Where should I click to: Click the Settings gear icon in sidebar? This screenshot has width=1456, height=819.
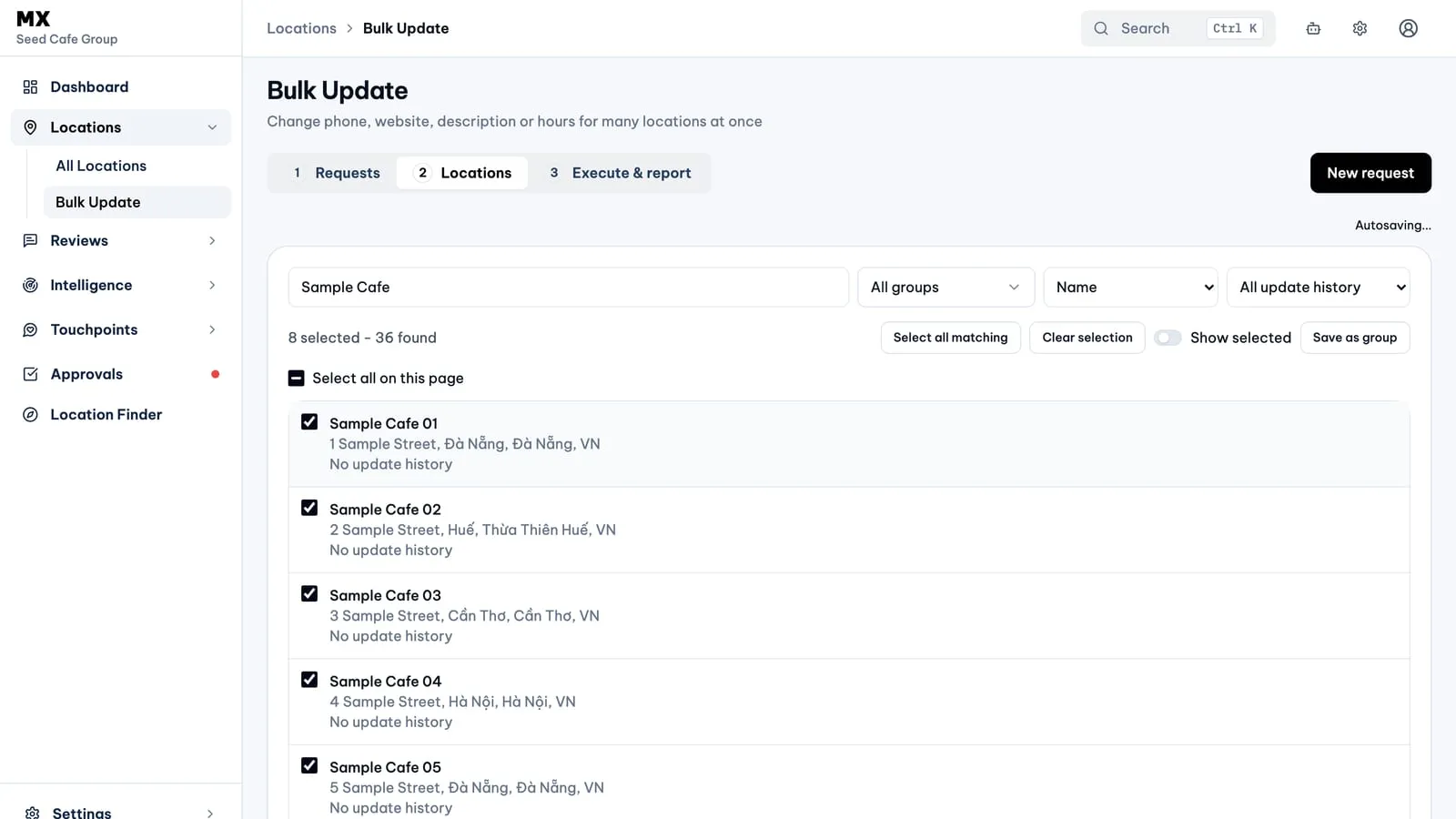33,813
